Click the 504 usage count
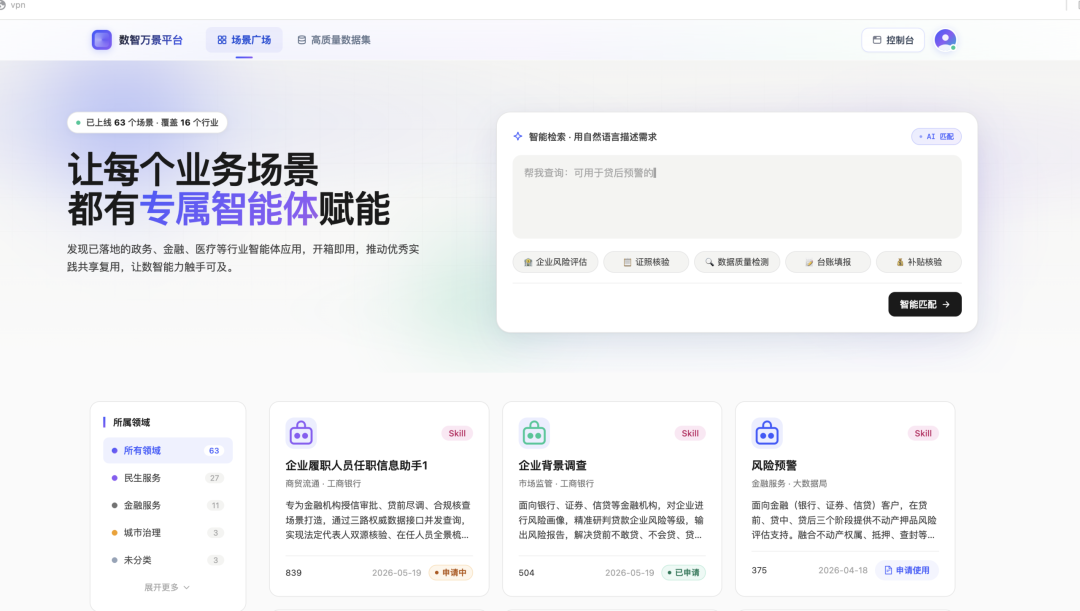The image size is (1080, 611). (x=526, y=573)
